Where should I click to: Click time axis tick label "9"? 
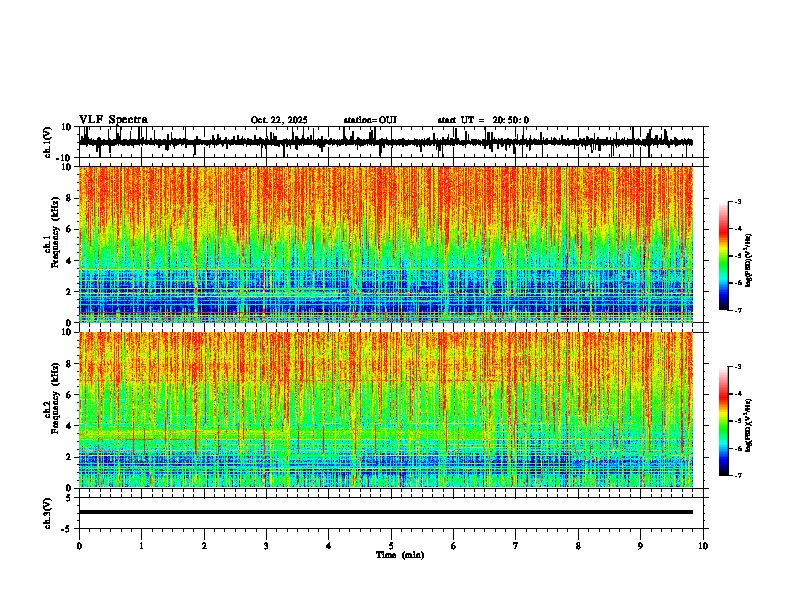coord(640,546)
